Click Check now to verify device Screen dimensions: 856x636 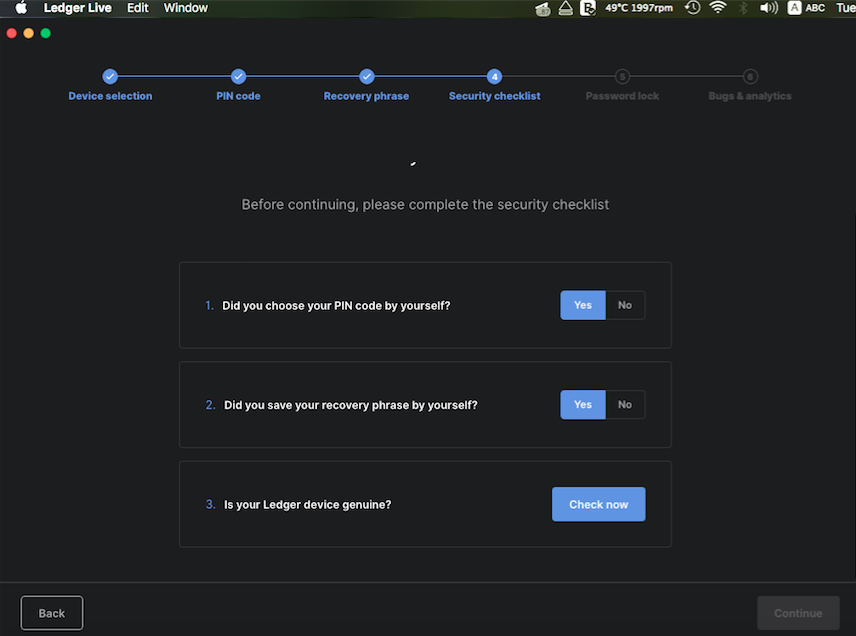click(x=598, y=504)
